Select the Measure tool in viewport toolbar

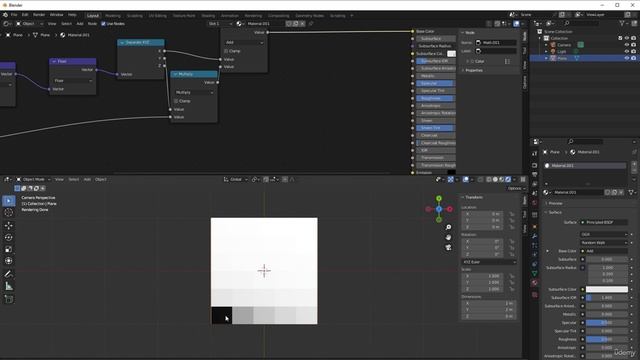point(9,287)
